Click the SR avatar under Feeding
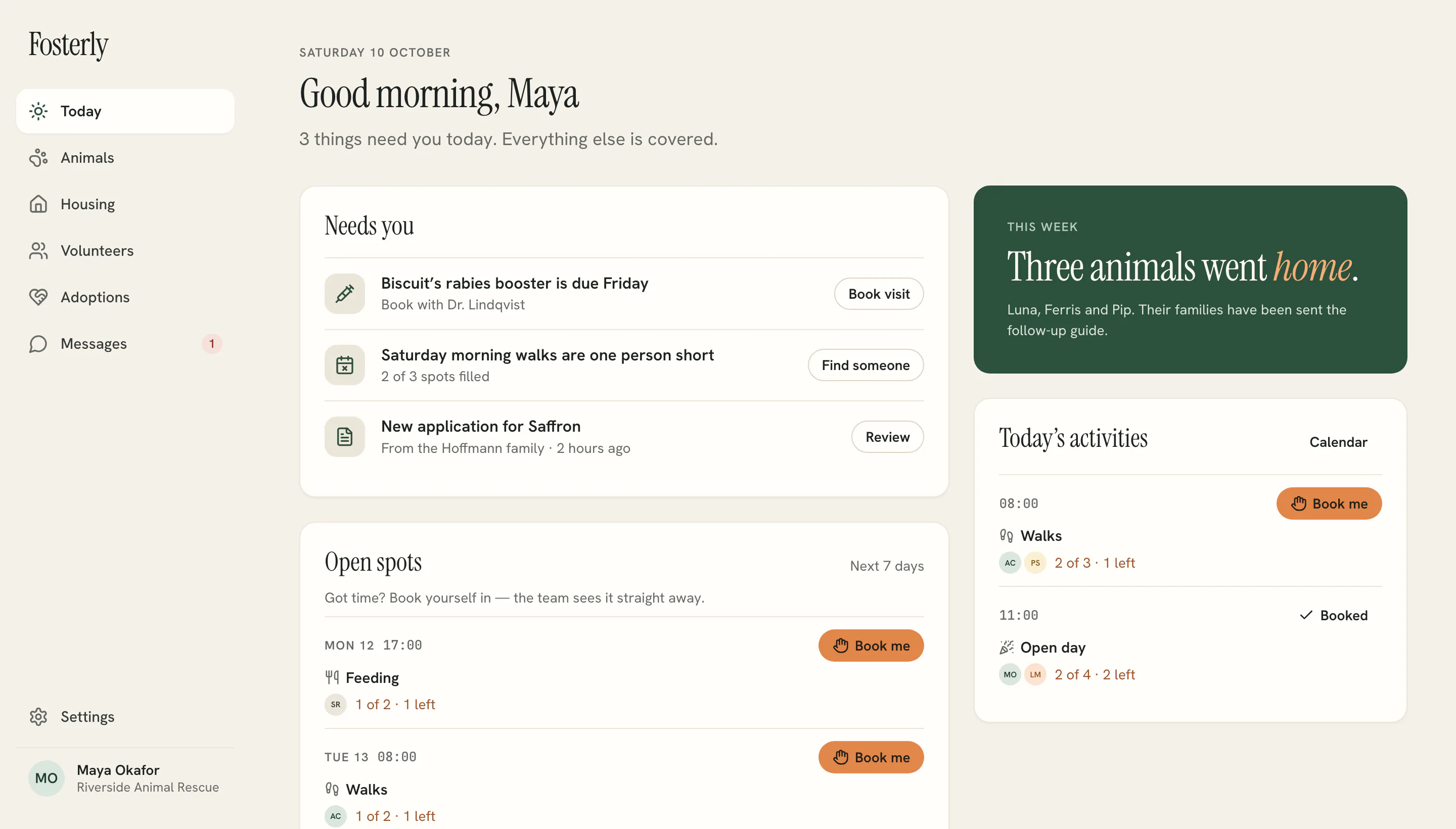Screen dimensions: 1456x829 [335, 705]
